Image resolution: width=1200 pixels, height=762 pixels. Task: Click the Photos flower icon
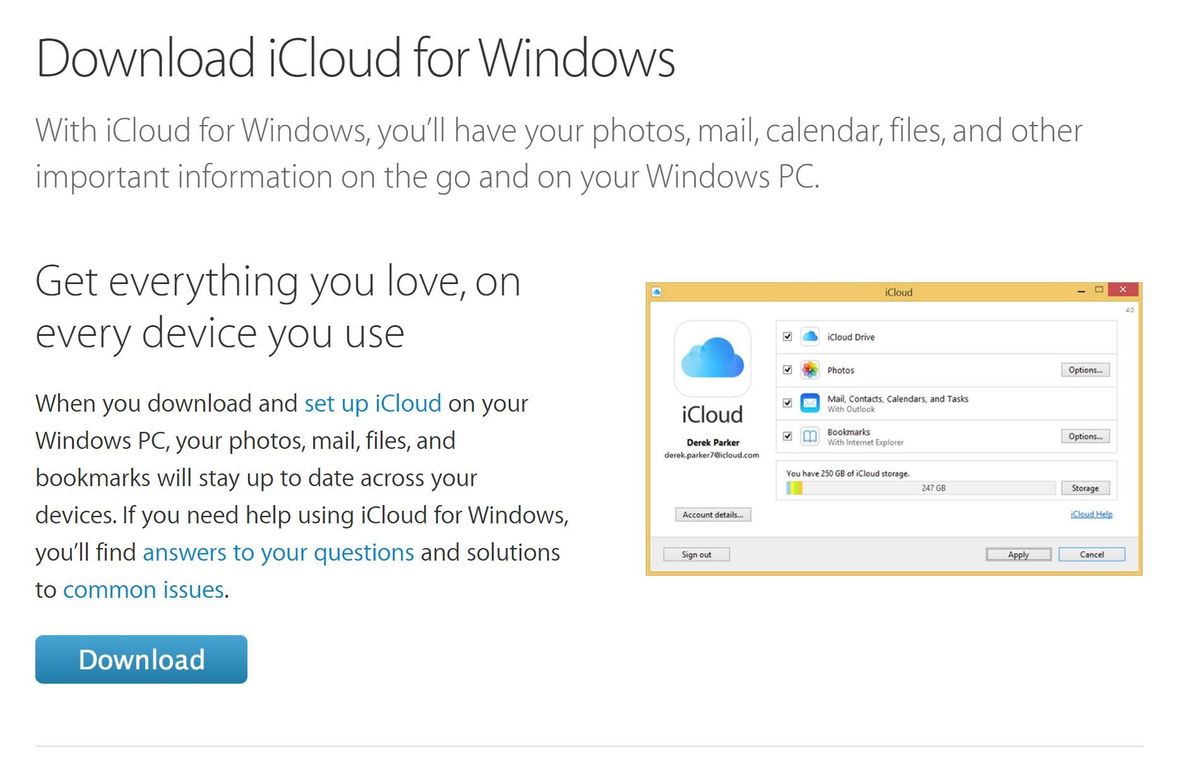tap(809, 369)
